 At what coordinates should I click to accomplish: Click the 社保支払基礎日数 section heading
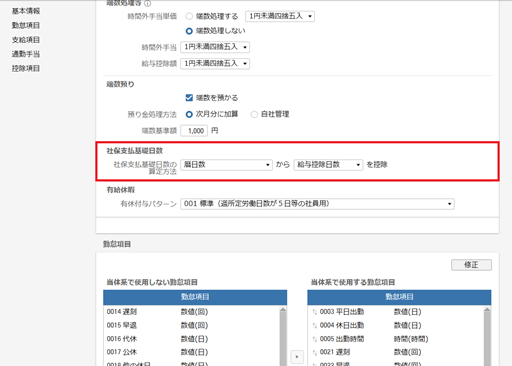click(x=135, y=151)
